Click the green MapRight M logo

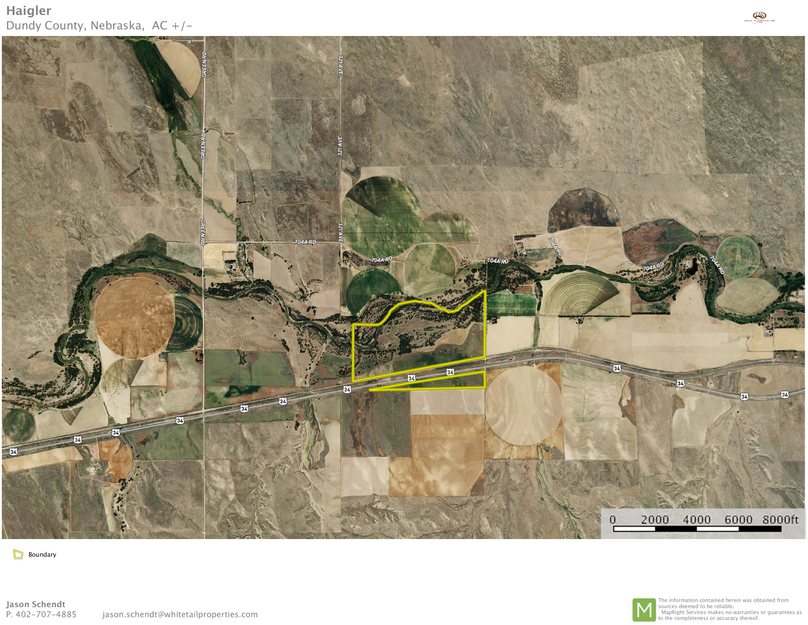(x=643, y=609)
